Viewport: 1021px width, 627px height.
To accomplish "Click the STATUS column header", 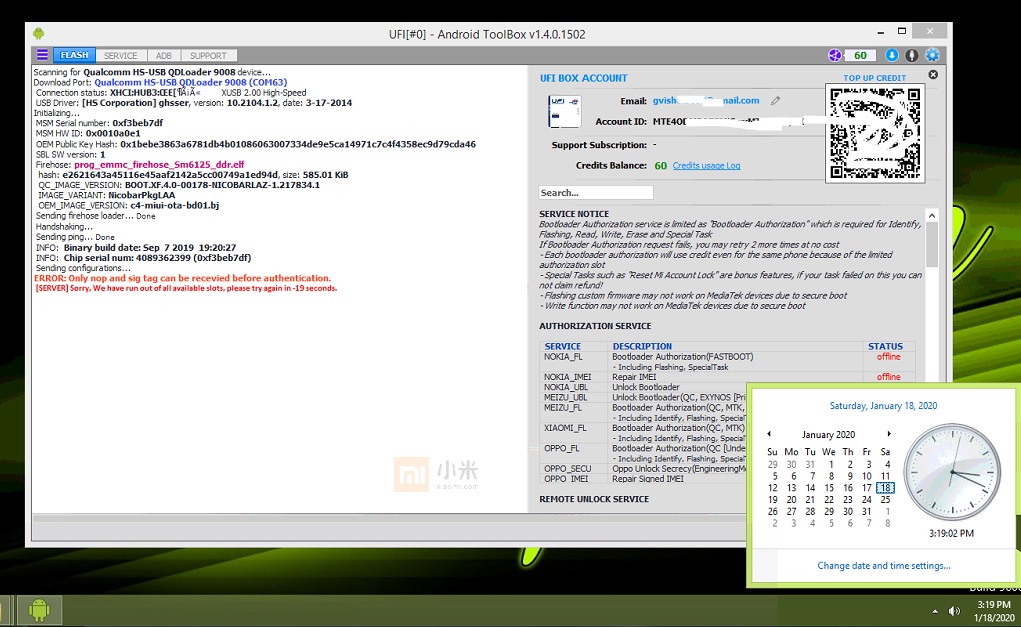I will 886,346.
